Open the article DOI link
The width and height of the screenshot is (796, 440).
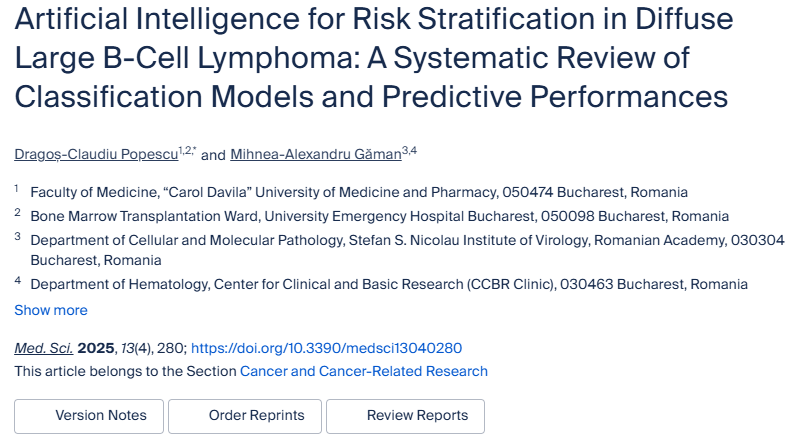tap(326, 348)
